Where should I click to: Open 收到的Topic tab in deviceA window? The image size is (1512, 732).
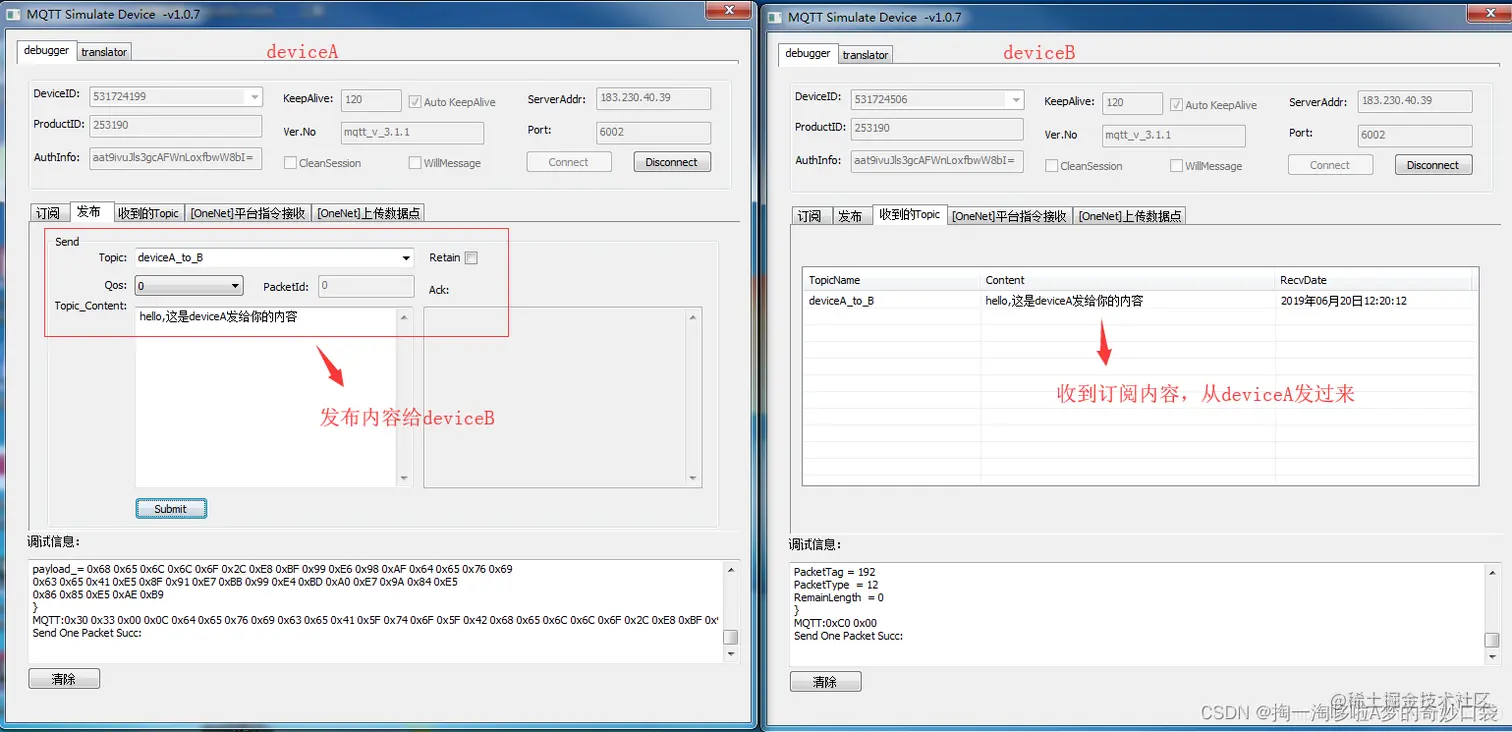tap(148, 213)
